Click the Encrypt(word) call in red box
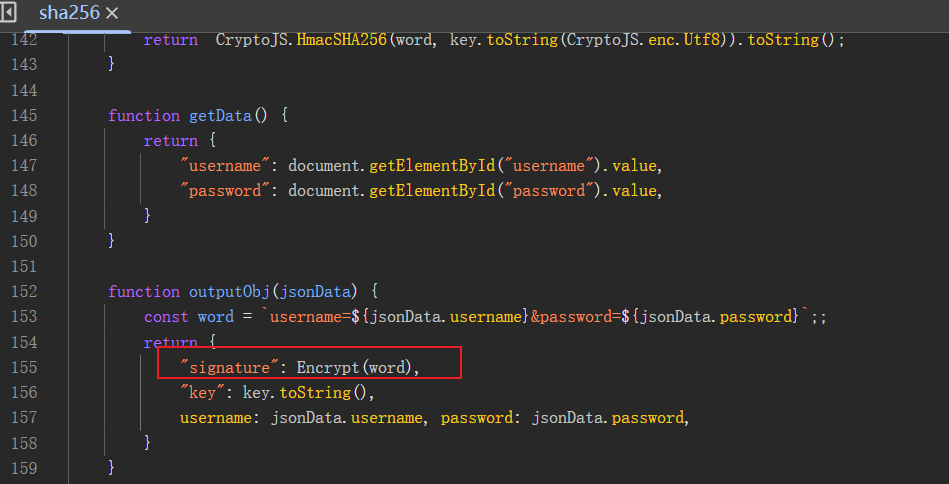The height and width of the screenshot is (484, 949). pos(354,367)
